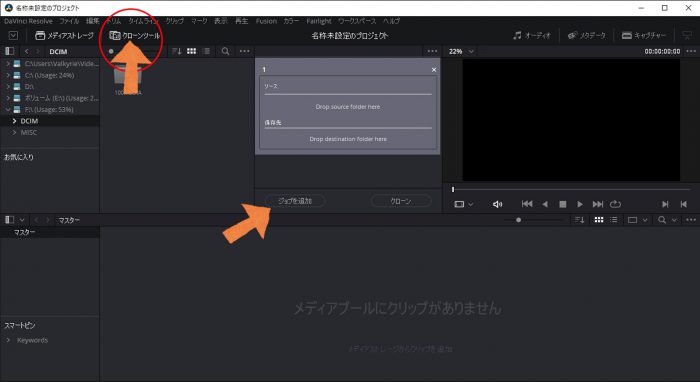The image size is (700, 382).
Task: Close clone job 1 with the X
Action: (433, 70)
